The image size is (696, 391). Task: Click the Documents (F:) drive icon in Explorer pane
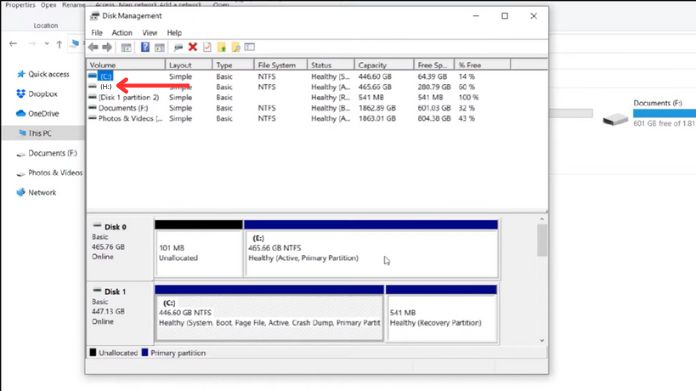615,119
